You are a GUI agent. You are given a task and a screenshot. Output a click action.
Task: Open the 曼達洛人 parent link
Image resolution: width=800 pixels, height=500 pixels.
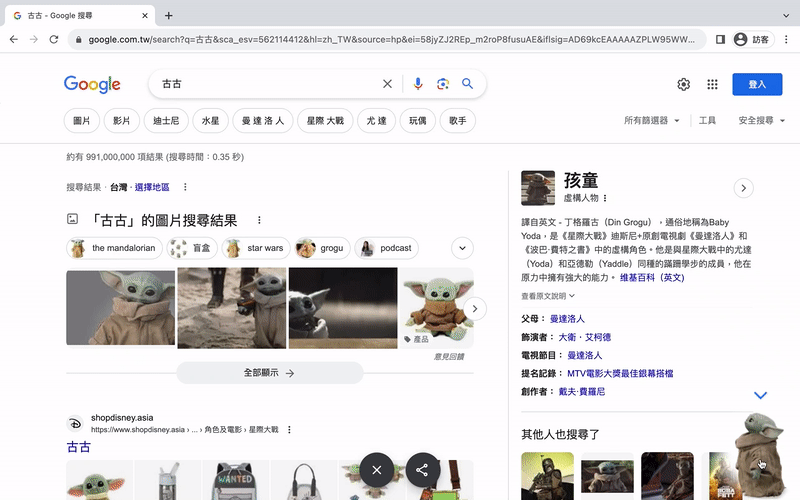[x=567, y=319]
